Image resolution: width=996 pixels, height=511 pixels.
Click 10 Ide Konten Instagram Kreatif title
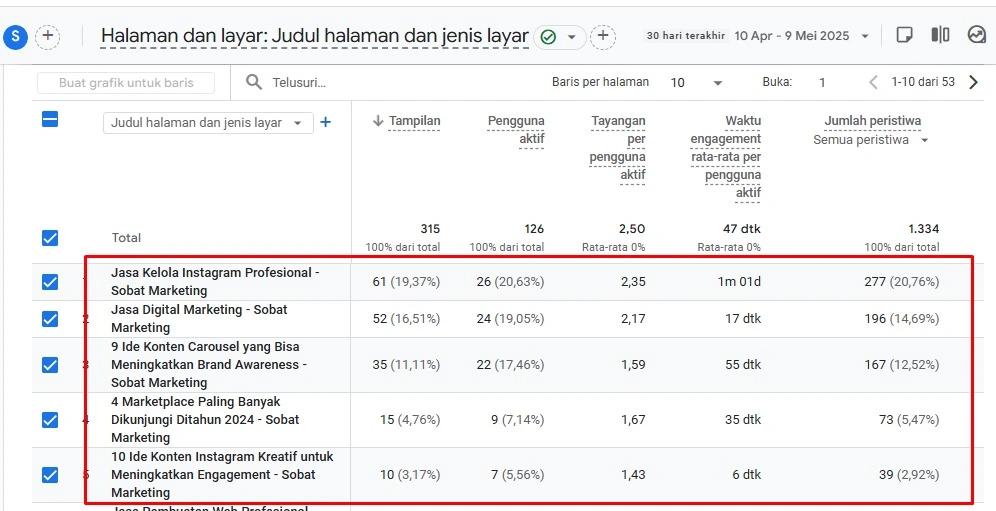[222, 475]
